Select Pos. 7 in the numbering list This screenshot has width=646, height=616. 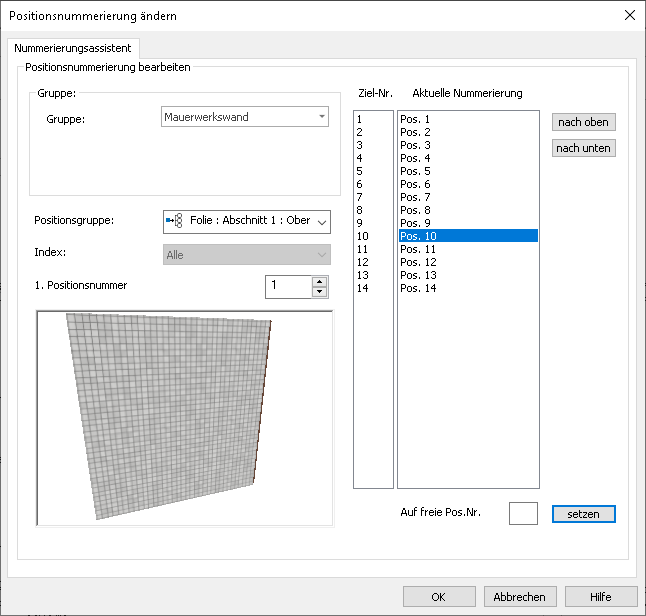(468, 197)
